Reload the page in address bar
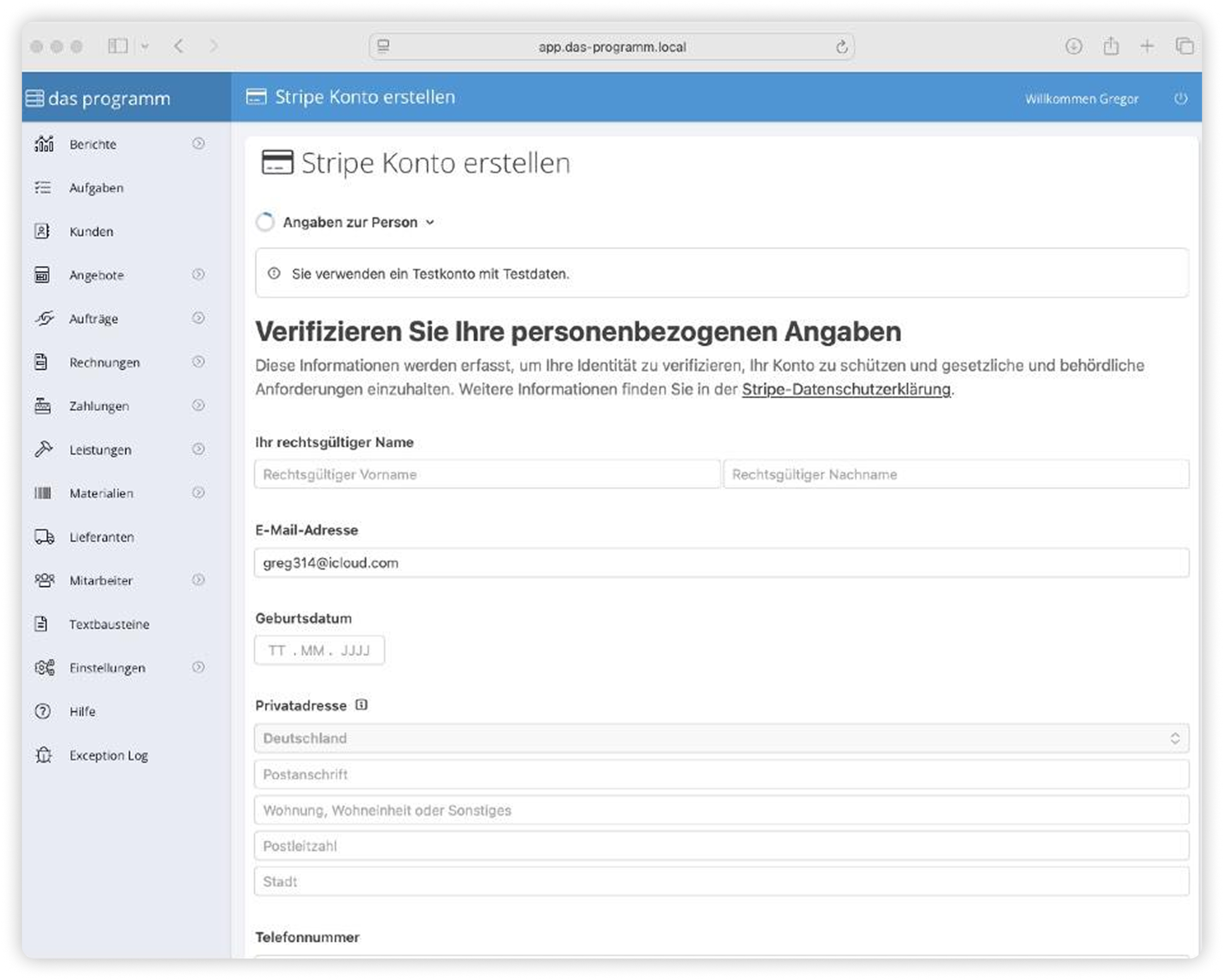 tap(841, 47)
